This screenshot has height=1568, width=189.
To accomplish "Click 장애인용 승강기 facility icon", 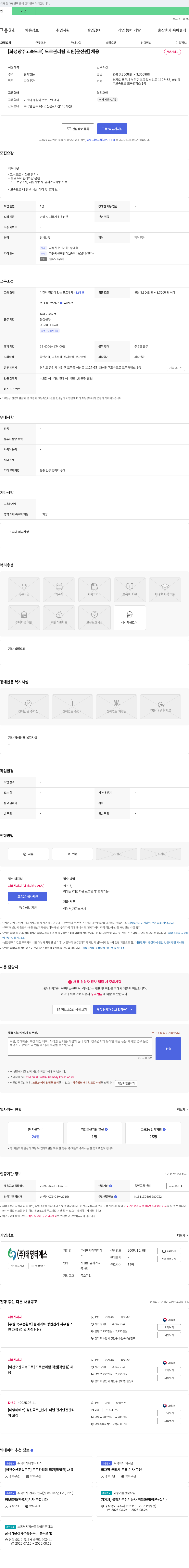I will point(73,707).
